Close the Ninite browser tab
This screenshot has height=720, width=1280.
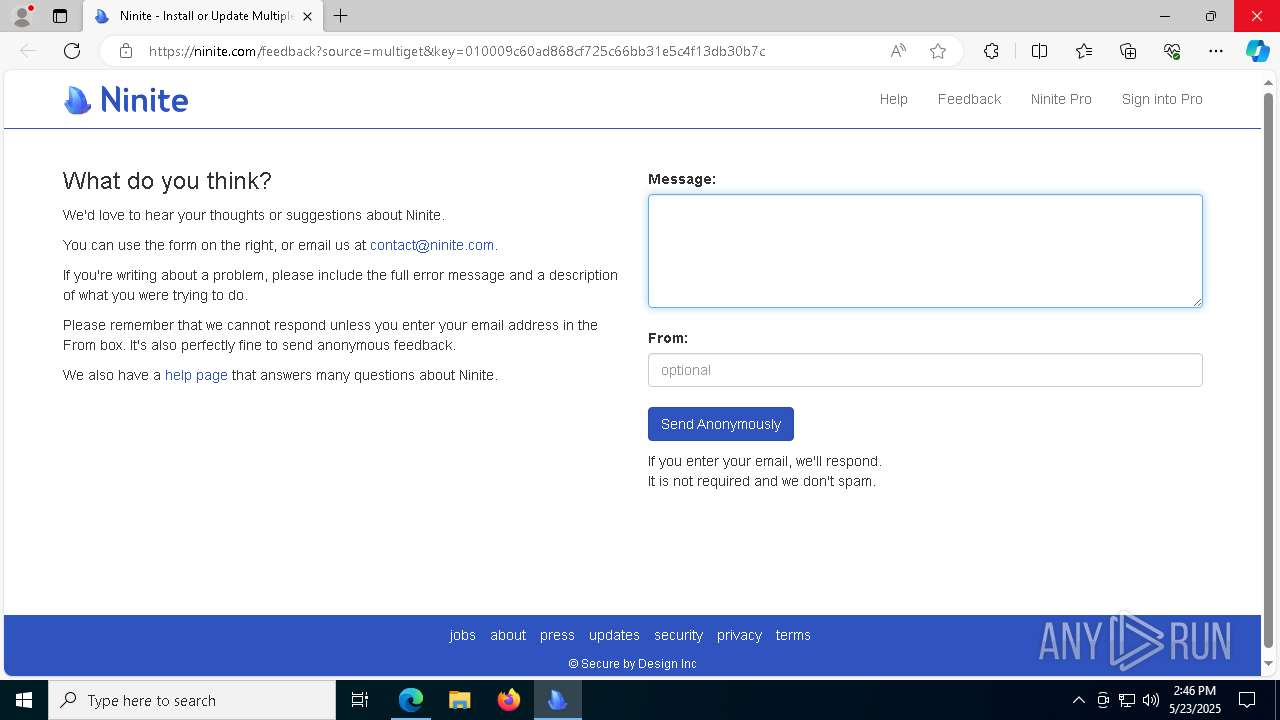pyautogui.click(x=307, y=16)
